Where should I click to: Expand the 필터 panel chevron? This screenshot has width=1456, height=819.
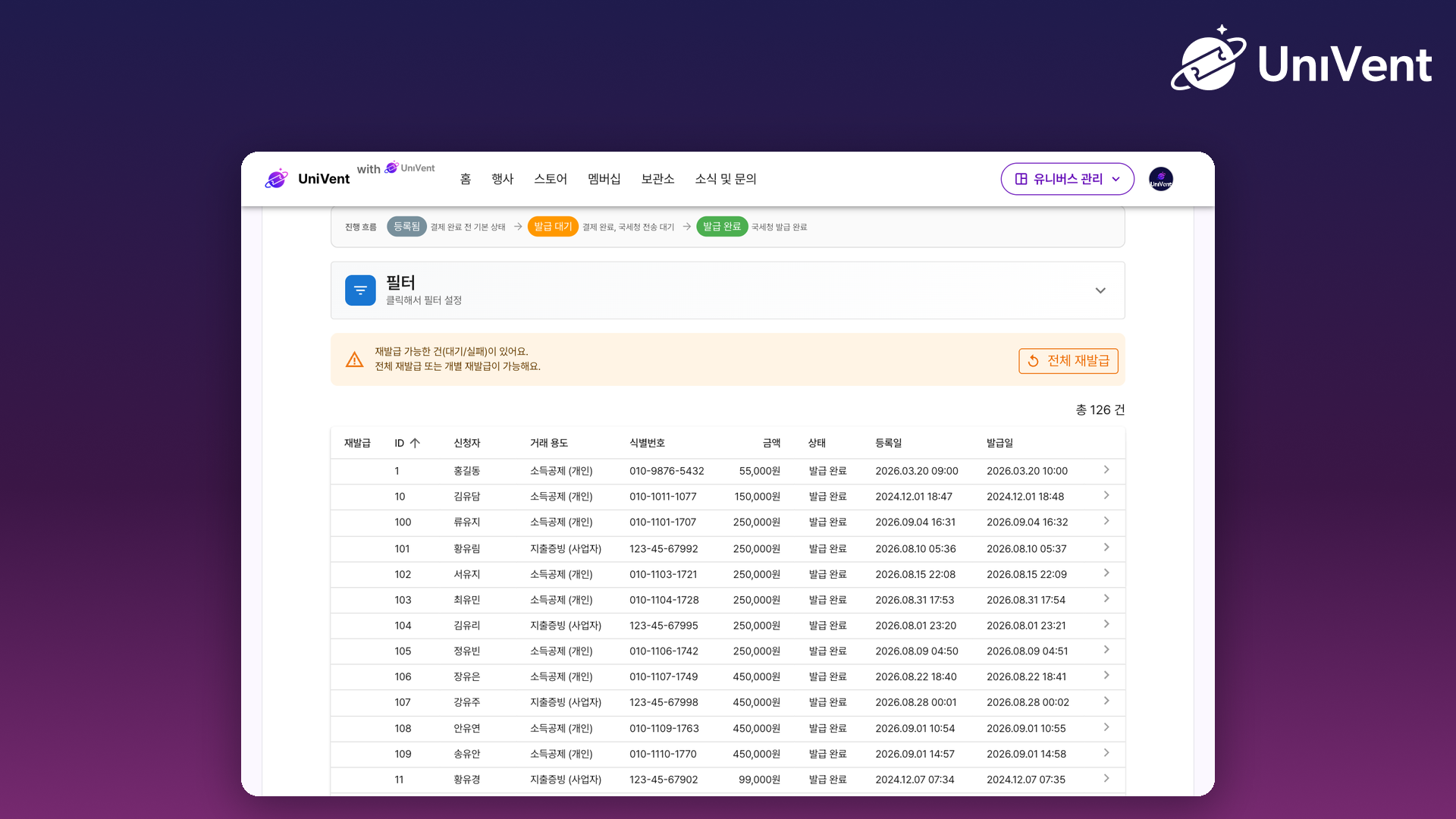coord(1100,290)
